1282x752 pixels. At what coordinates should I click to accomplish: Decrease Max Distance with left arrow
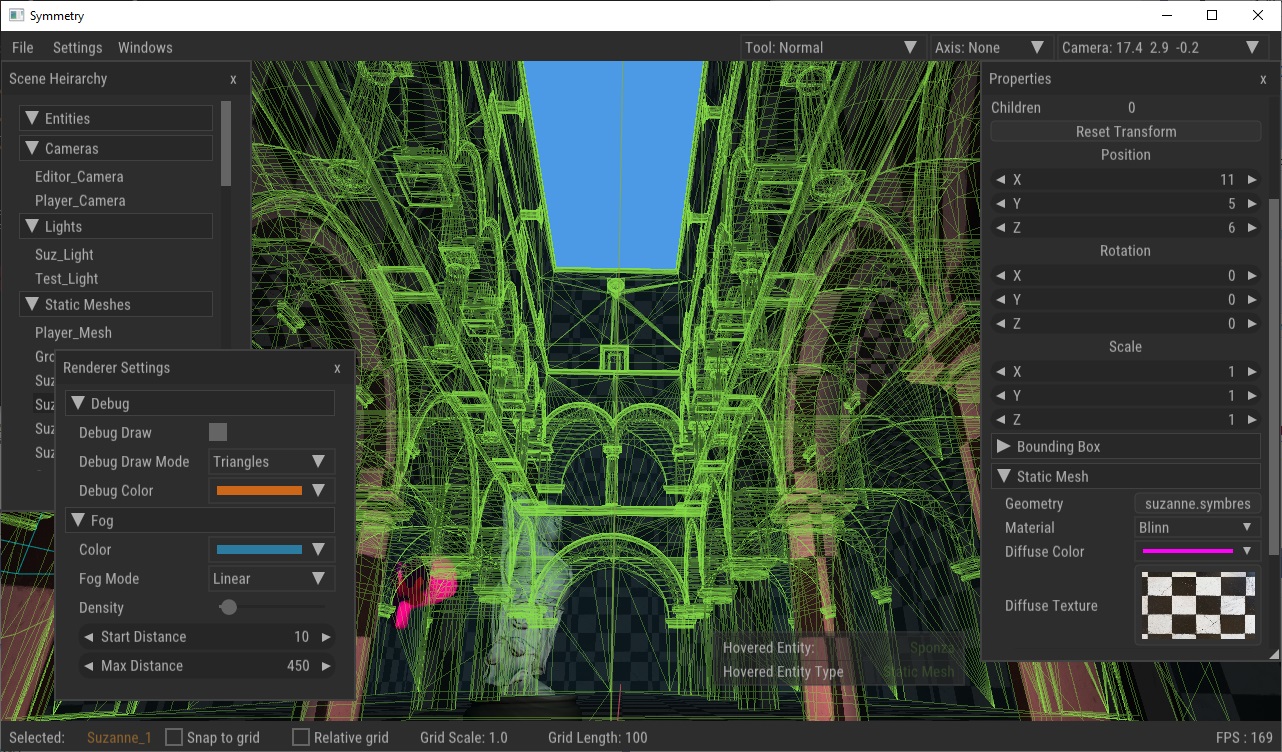point(88,665)
